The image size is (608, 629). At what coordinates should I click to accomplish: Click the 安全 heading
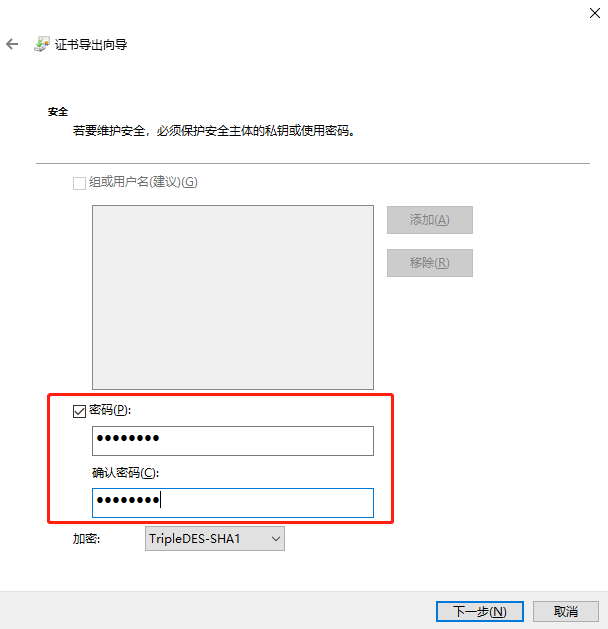(x=58, y=112)
